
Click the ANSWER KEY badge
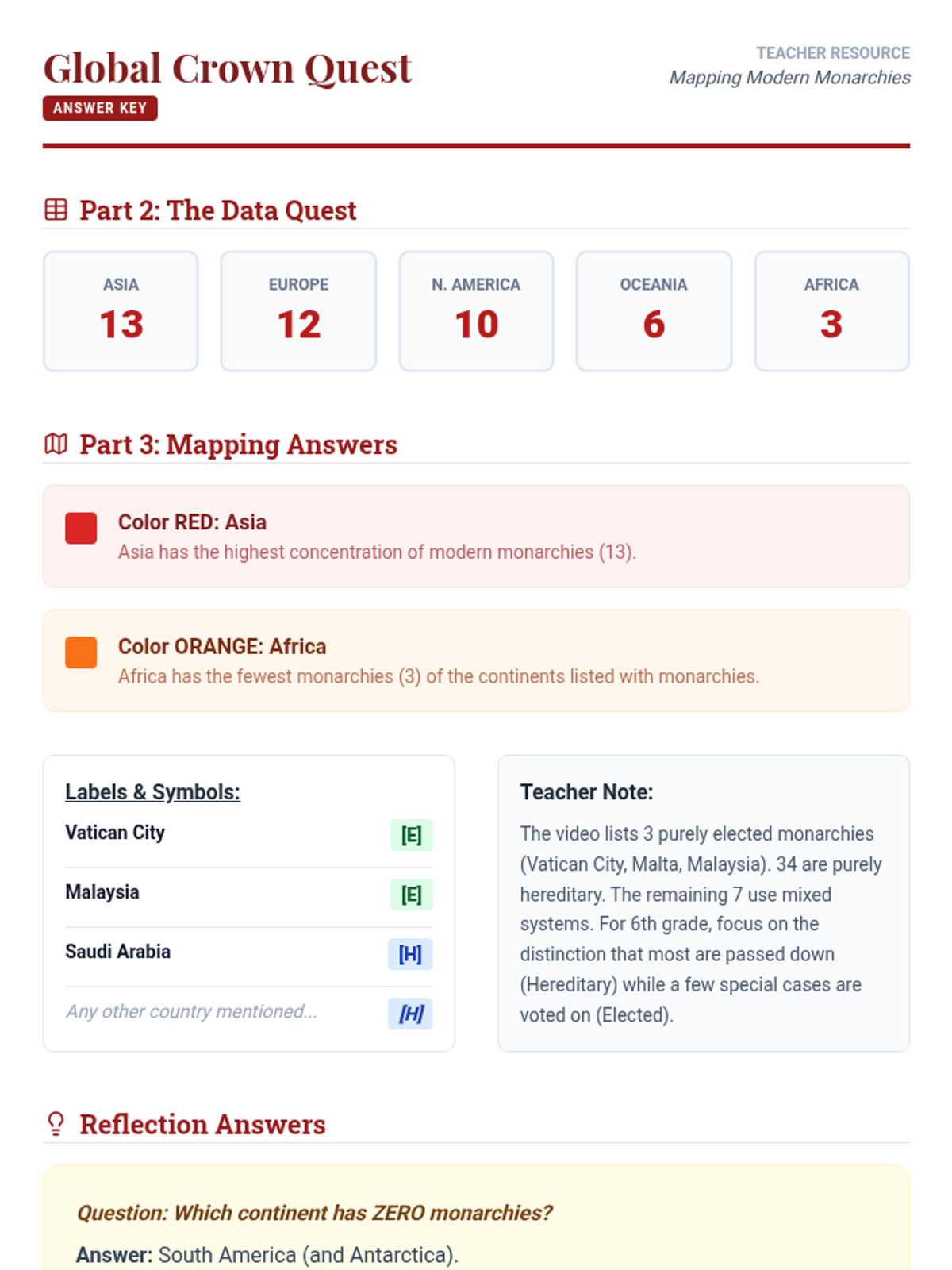pyautogui.click(x=100, y=108)
